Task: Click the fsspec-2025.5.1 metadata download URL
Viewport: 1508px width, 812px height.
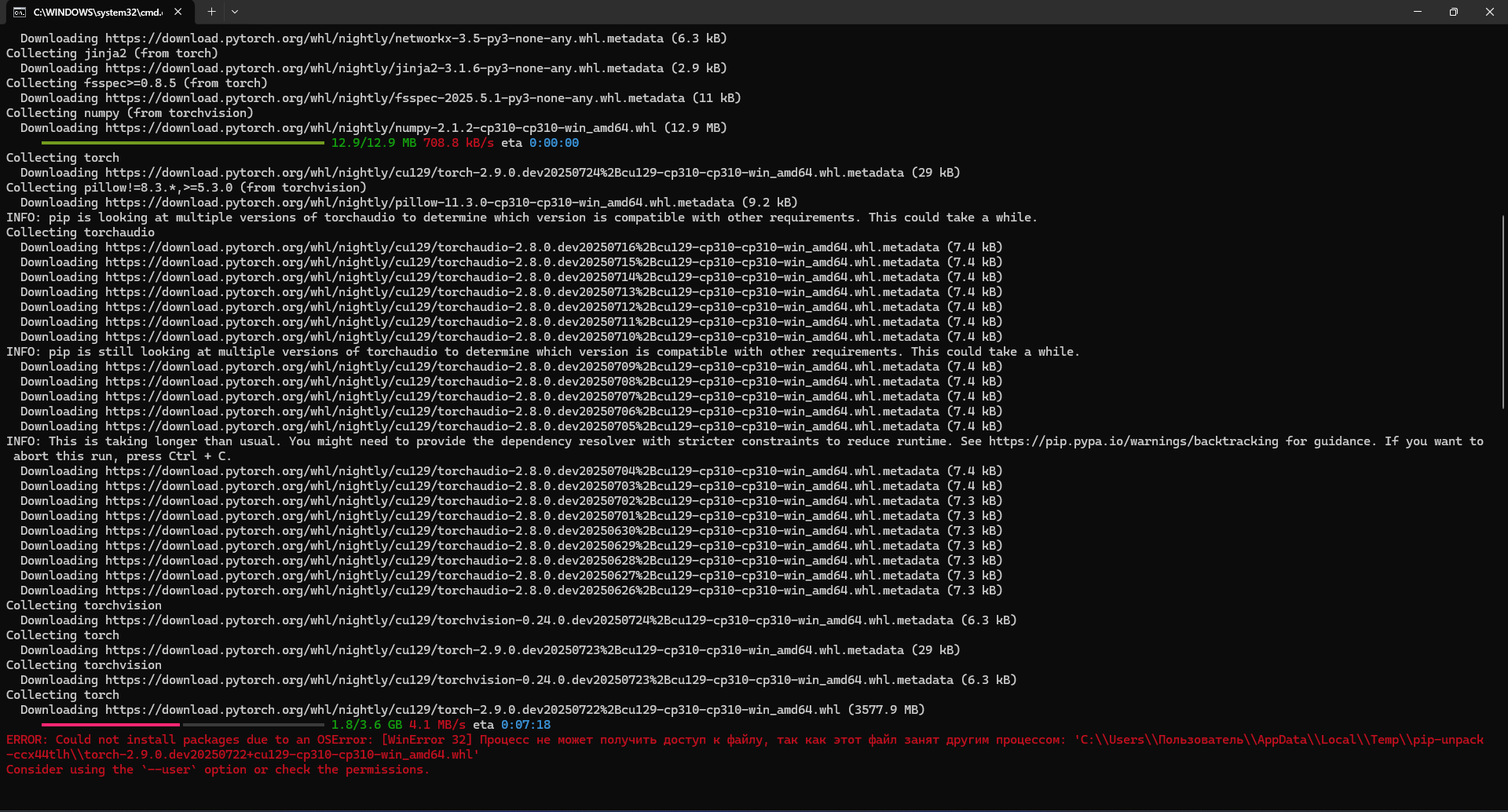Action: tap(395, 98)
